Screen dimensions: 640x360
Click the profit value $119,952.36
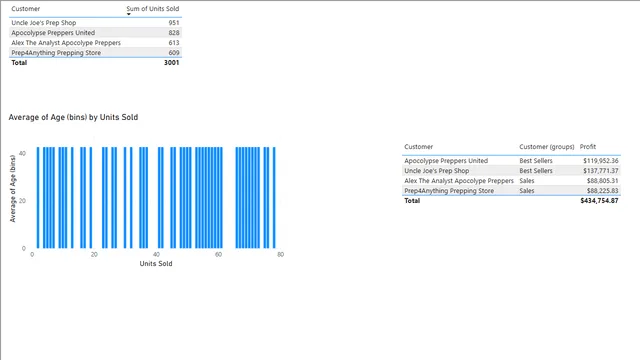pos(601,161)
